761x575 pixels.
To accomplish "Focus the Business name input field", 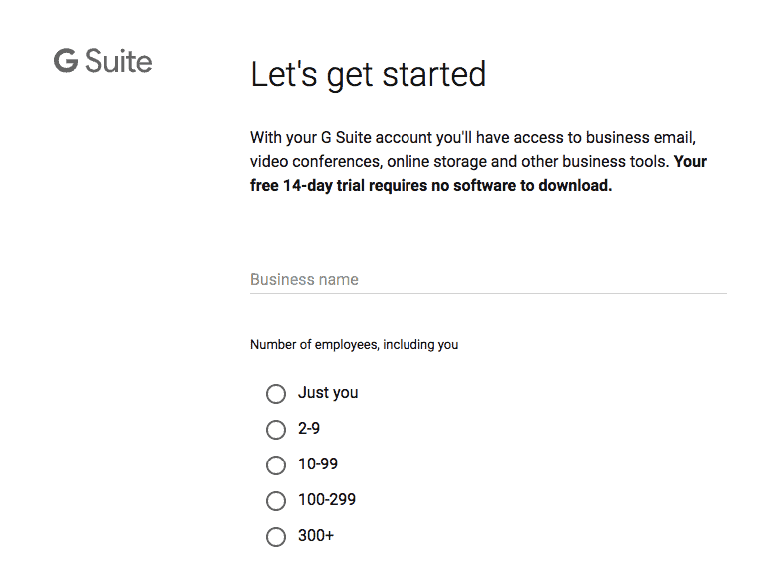I will pos(488,280).
